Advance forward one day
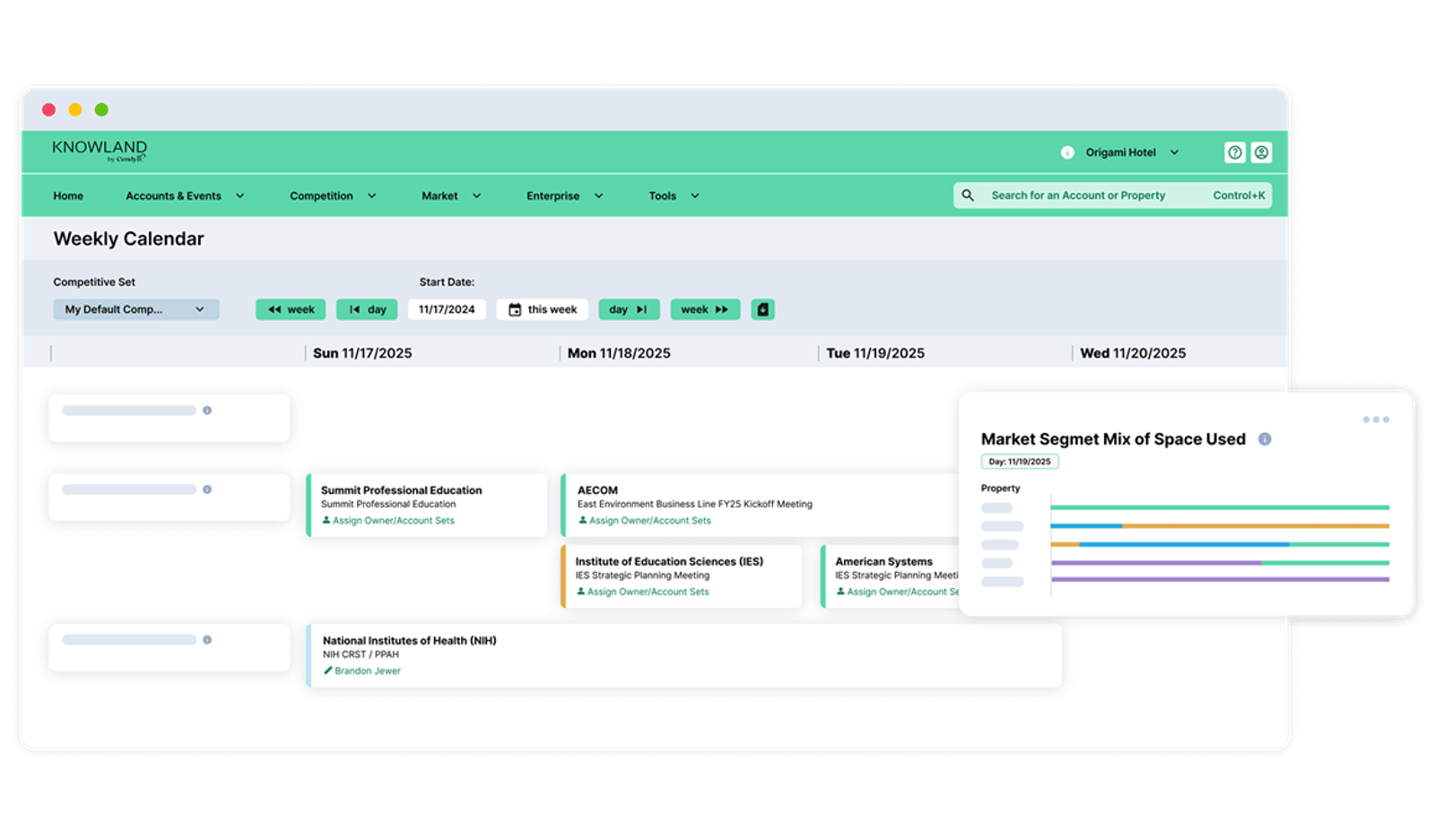Screen dimensions: 1435x840 (629, 309)
